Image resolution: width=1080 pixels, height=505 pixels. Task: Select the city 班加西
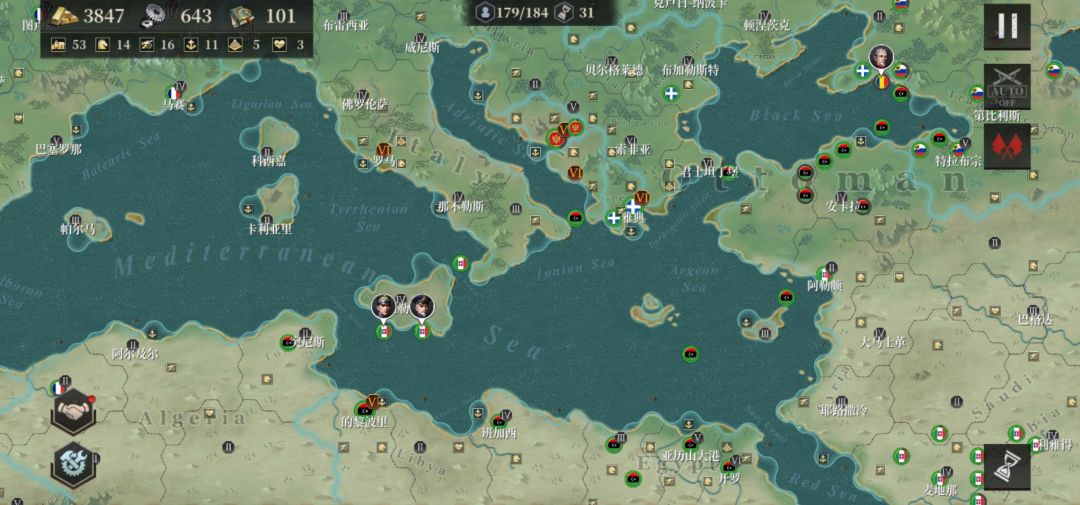coord(499,434)
